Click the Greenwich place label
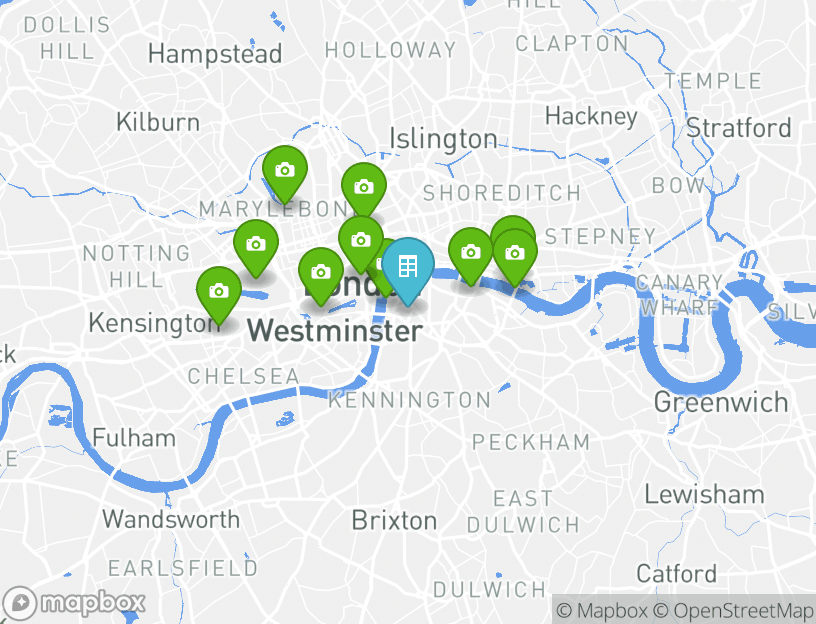 (721, 402)
